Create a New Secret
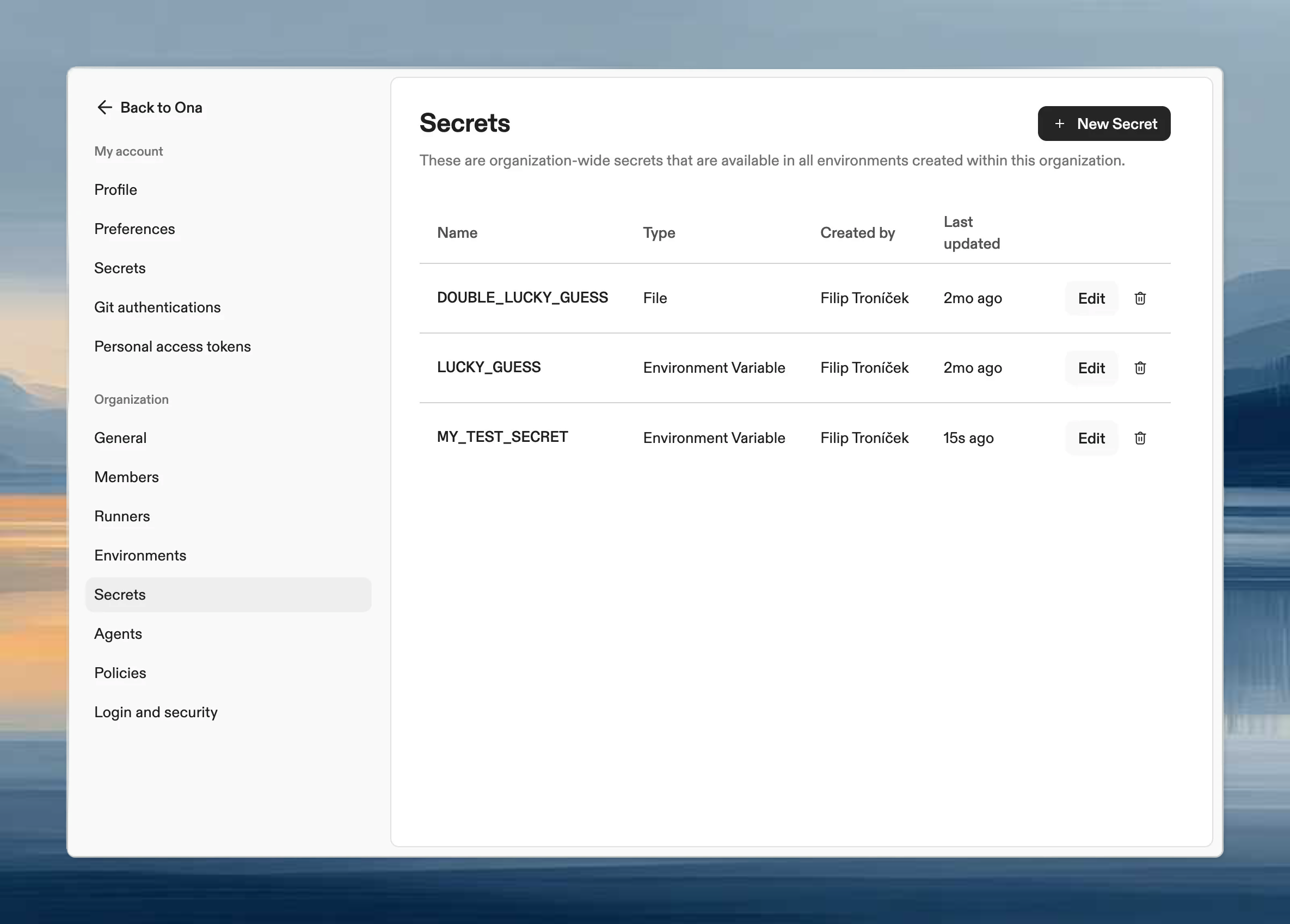This screenshot has width=1290, height=924. coord(1103,124)
